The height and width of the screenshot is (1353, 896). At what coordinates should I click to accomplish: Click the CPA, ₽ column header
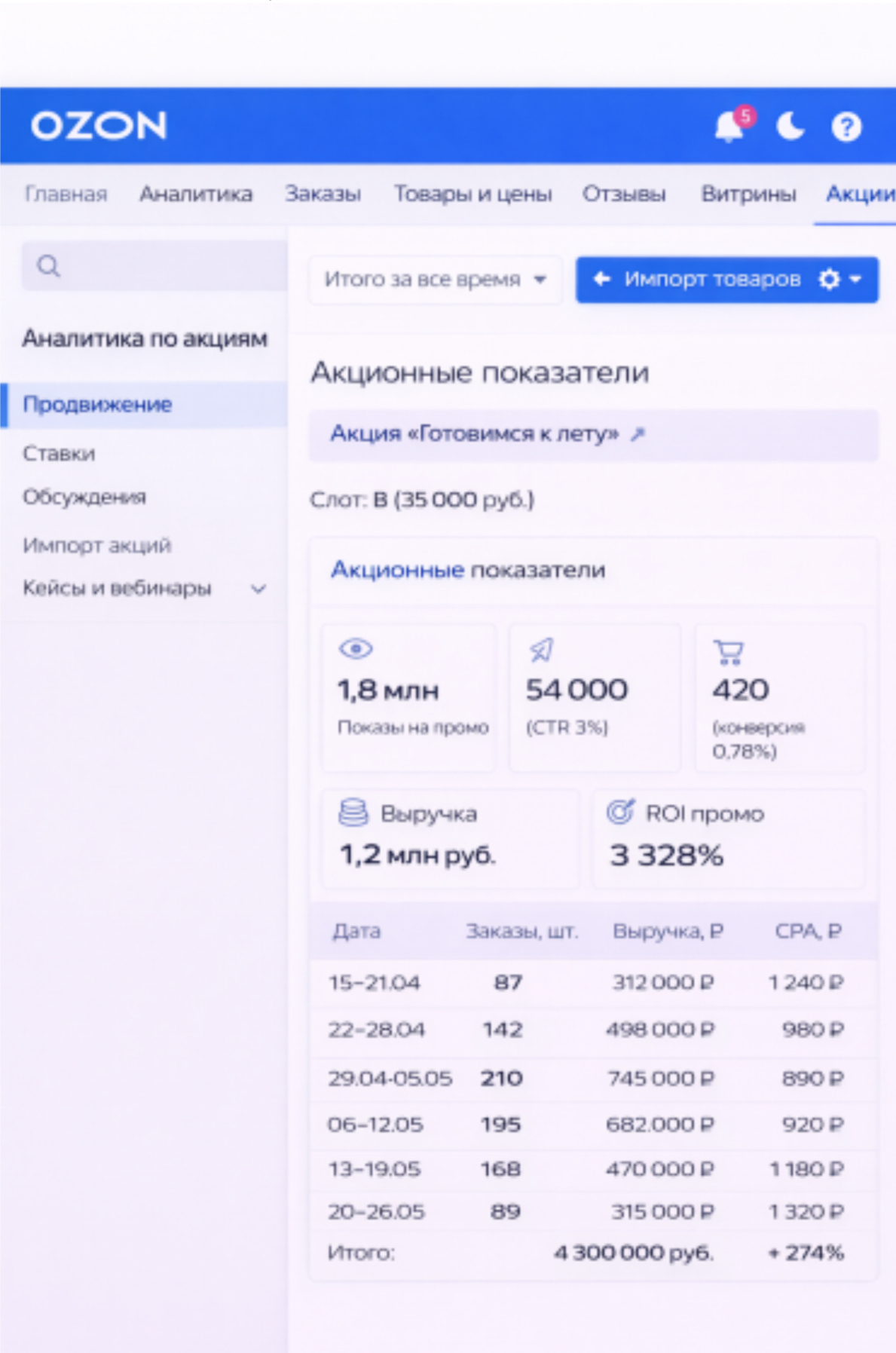[809, 932]
